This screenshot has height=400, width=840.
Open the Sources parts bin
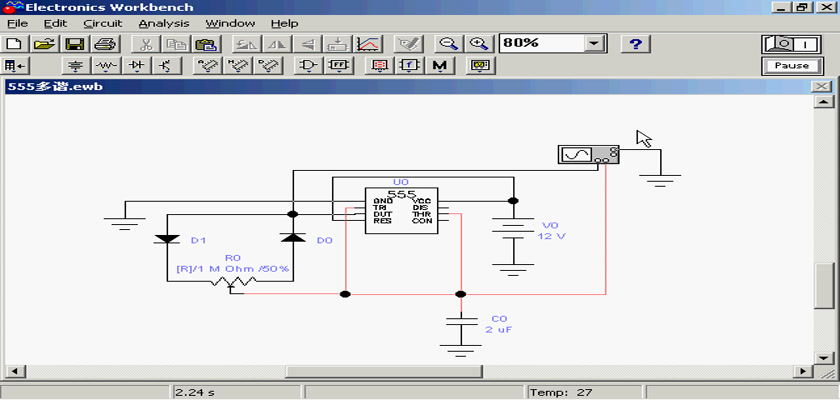point(77,66)
